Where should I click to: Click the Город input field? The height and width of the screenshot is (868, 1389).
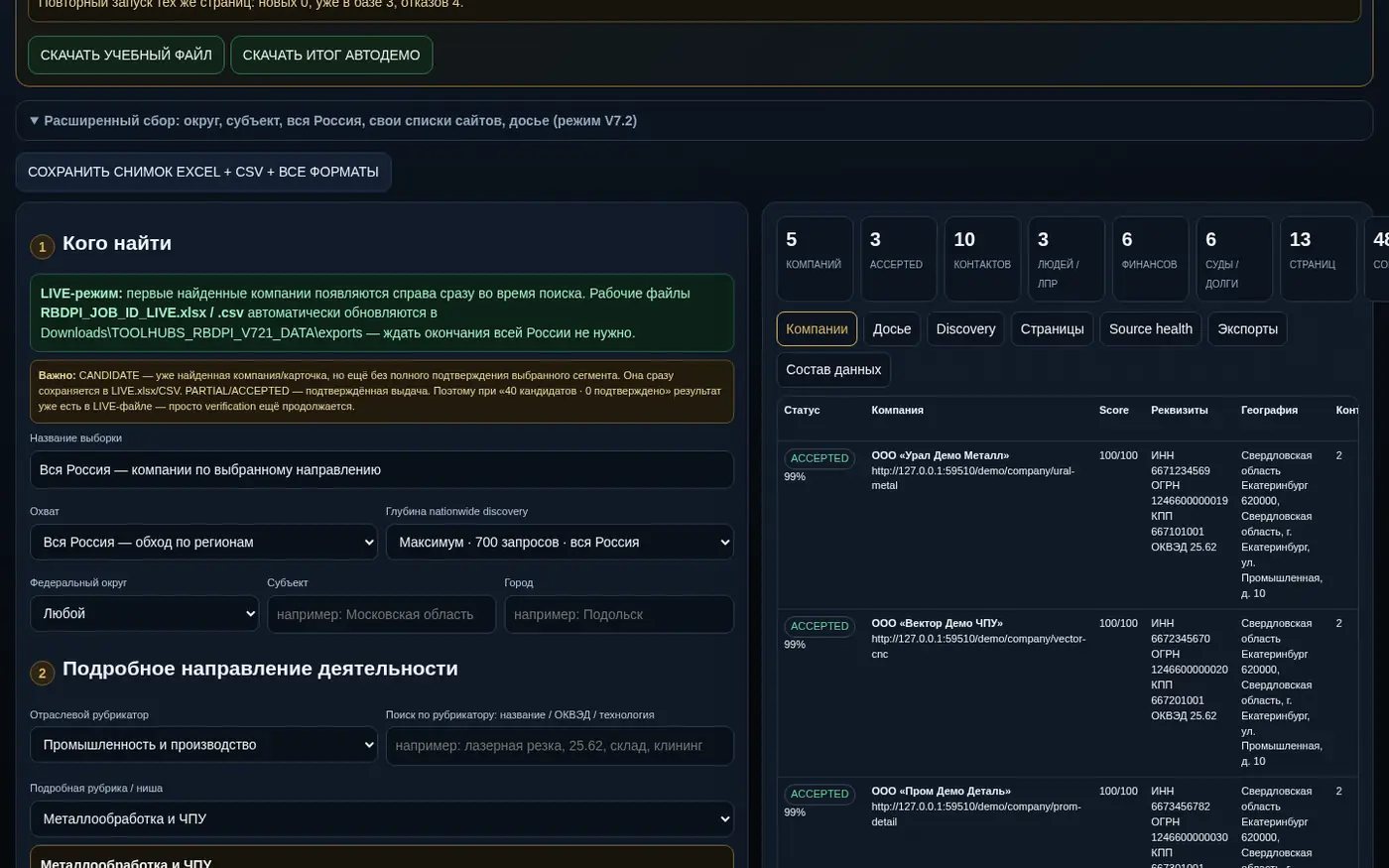point(619,614)
